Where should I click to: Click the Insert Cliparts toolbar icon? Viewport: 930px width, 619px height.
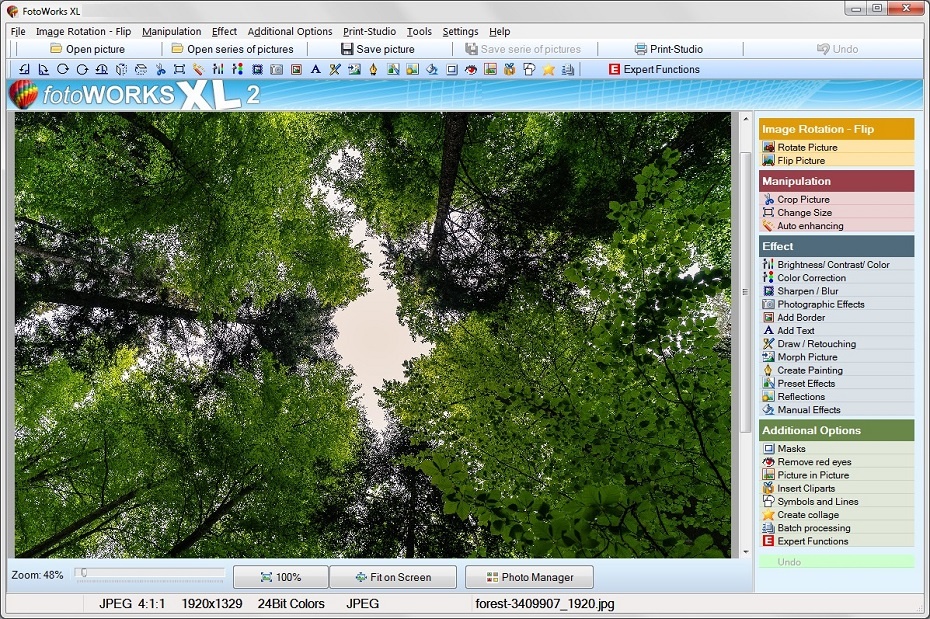[509, 69]
